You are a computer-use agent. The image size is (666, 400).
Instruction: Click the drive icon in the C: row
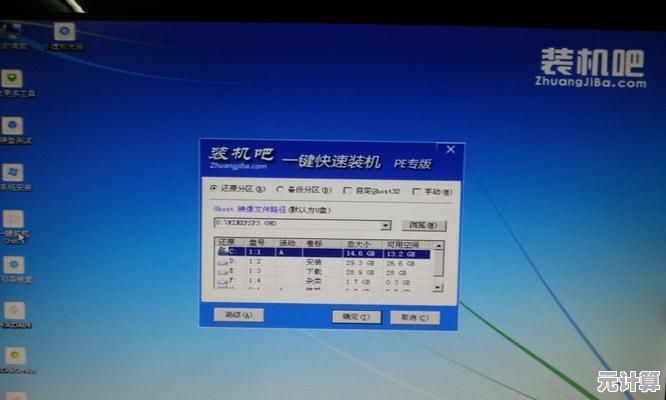pyautogui.click(x=223, y=252)
